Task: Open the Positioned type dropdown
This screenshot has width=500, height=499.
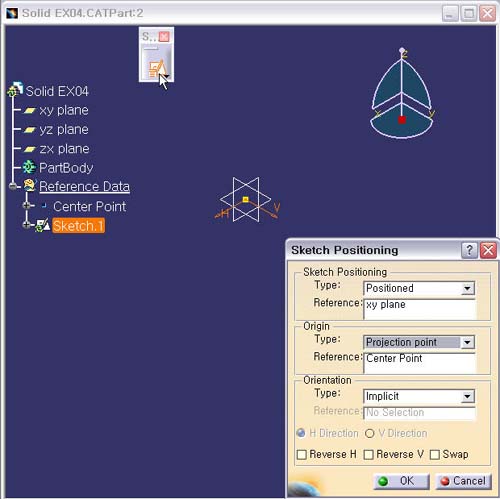Action: [x=467, y=288]
